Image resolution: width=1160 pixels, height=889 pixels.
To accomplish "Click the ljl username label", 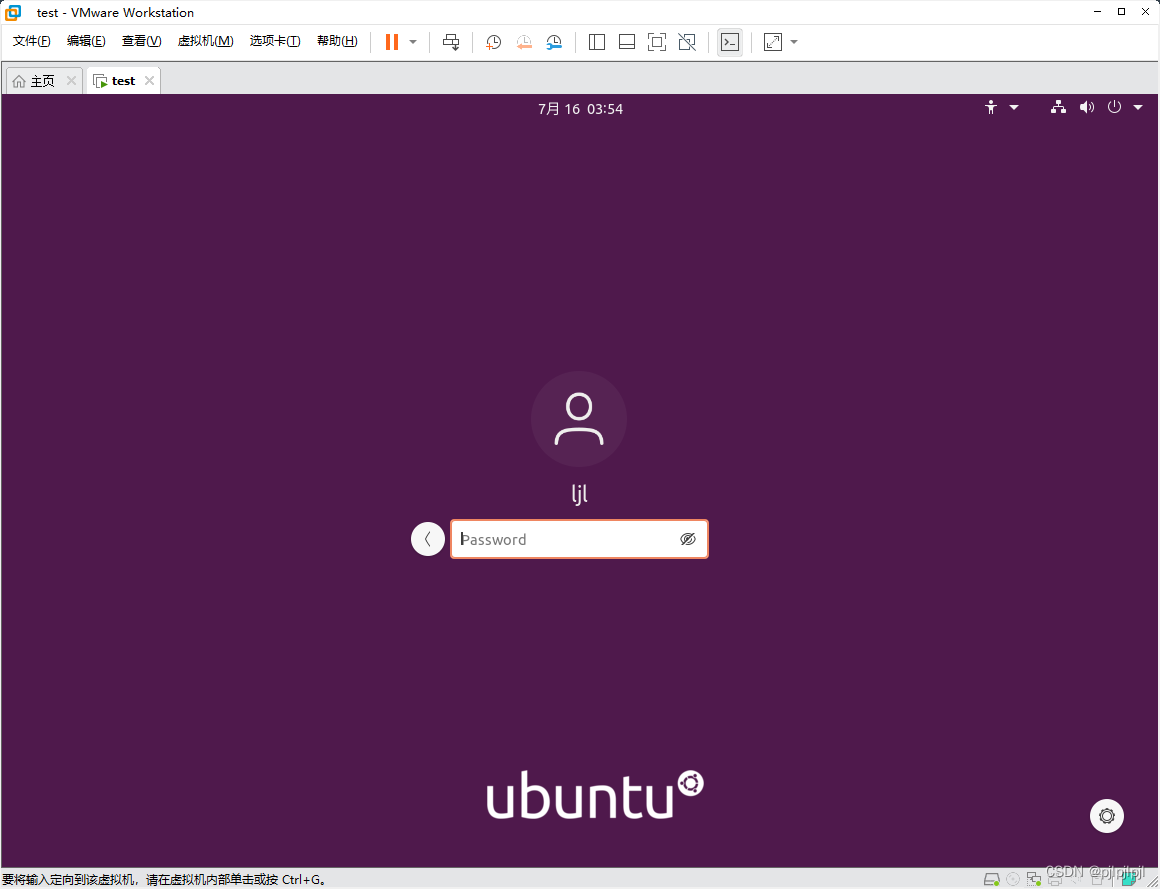I will [579, 494].
